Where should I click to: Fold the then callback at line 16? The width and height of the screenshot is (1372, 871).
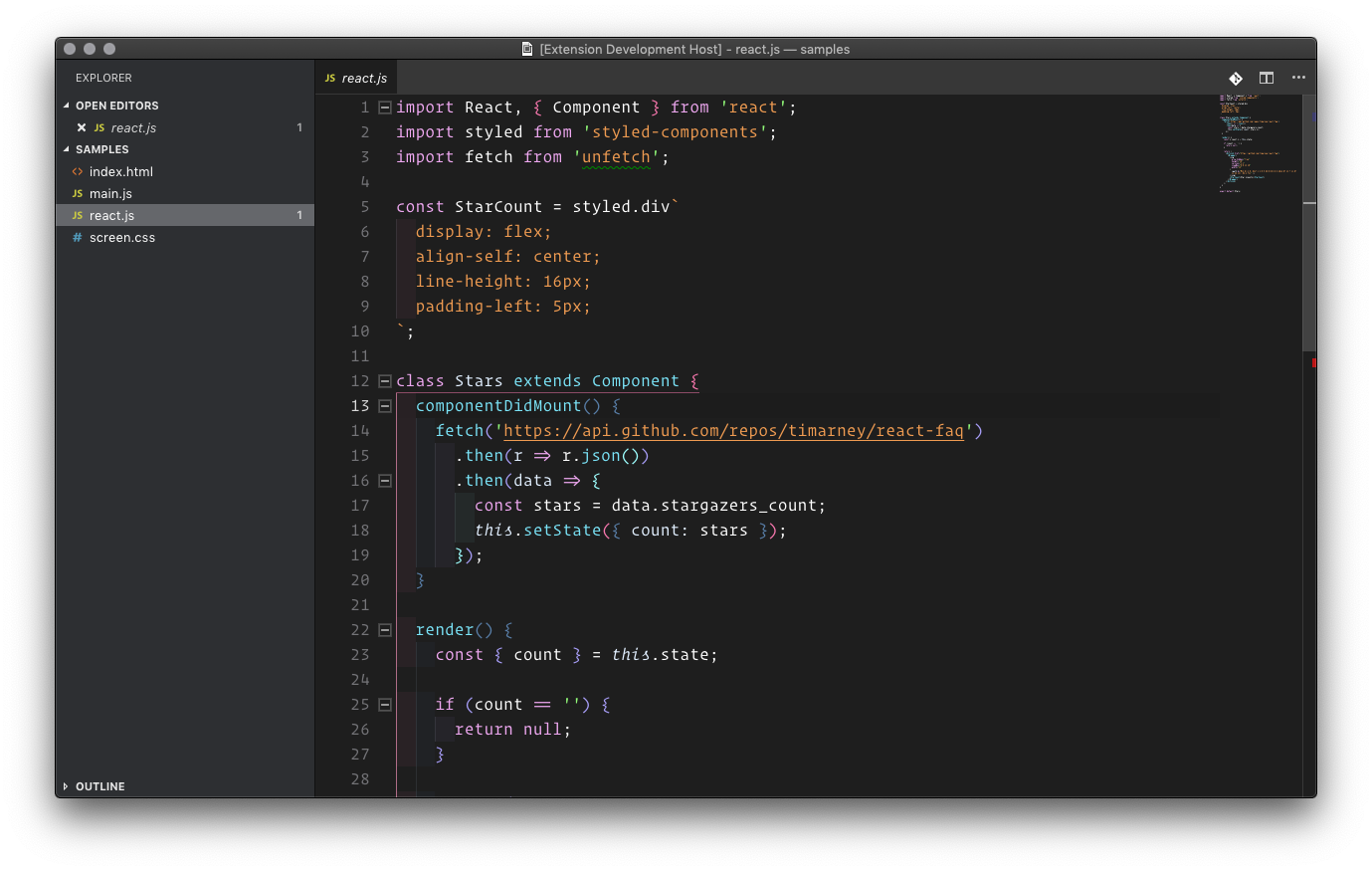pos(385,481)
